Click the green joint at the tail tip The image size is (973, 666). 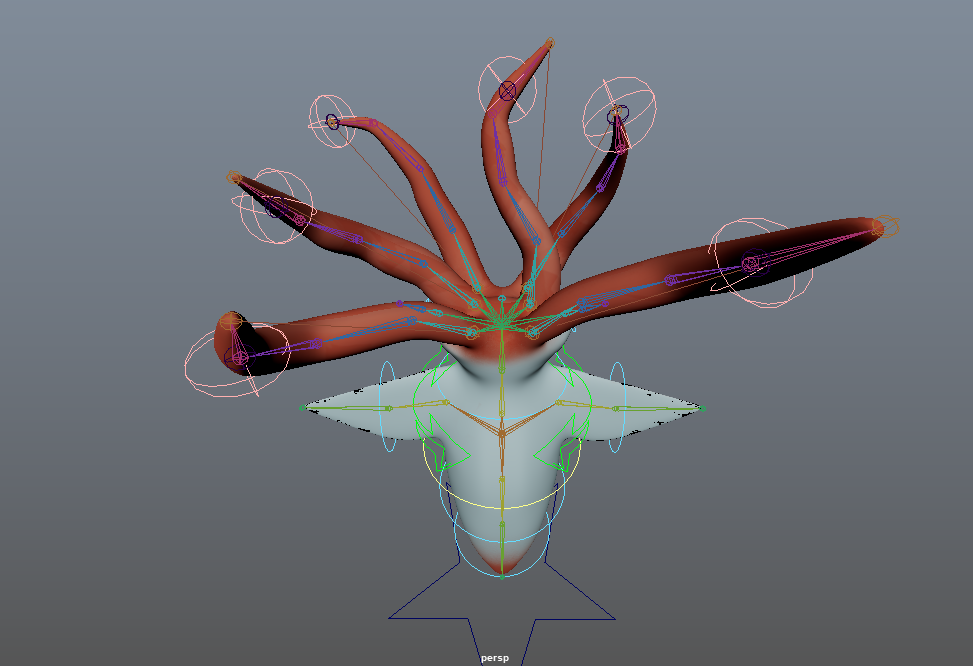pos(502,577)
